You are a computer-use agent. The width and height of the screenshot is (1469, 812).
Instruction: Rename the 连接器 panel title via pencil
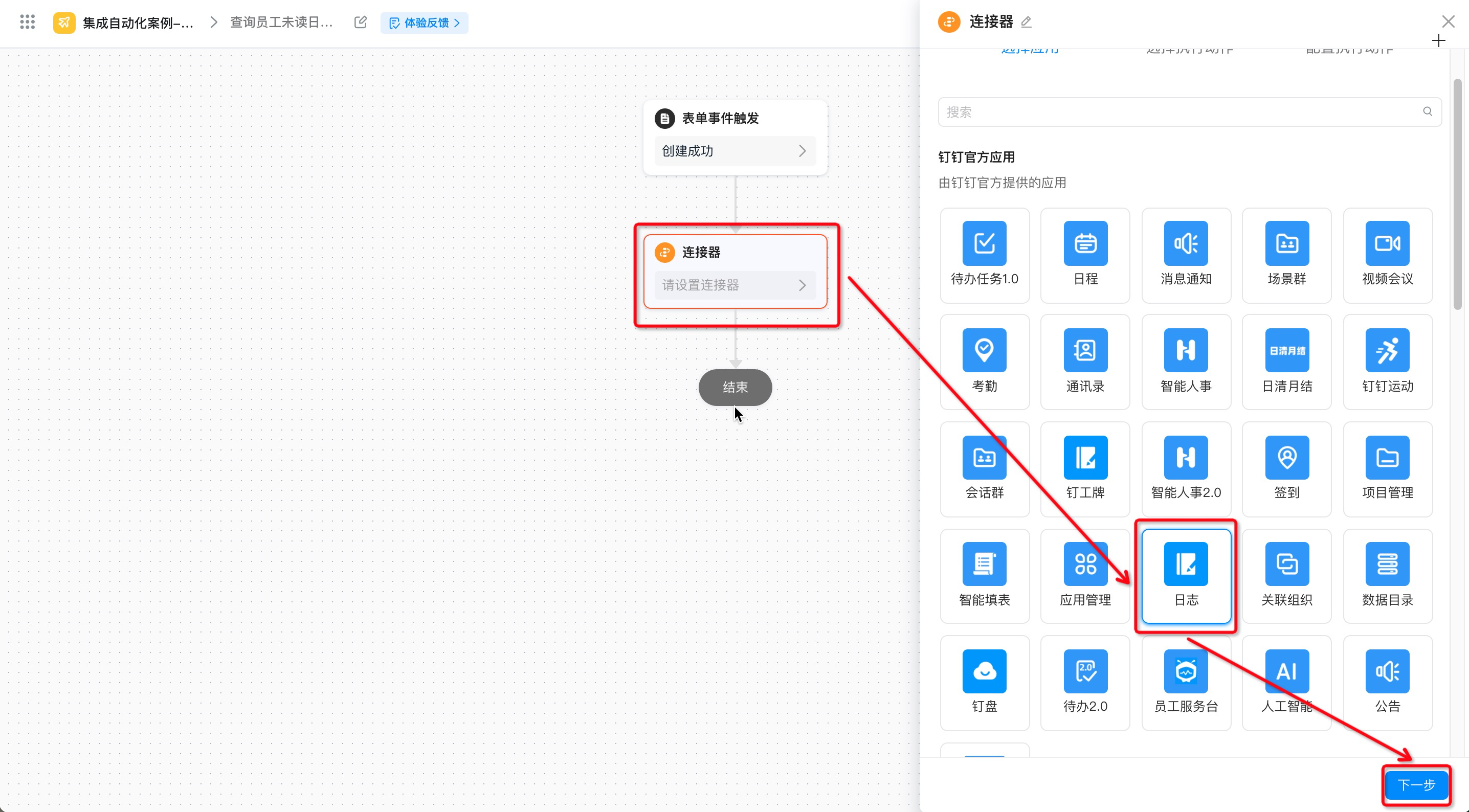(1026, 22)
